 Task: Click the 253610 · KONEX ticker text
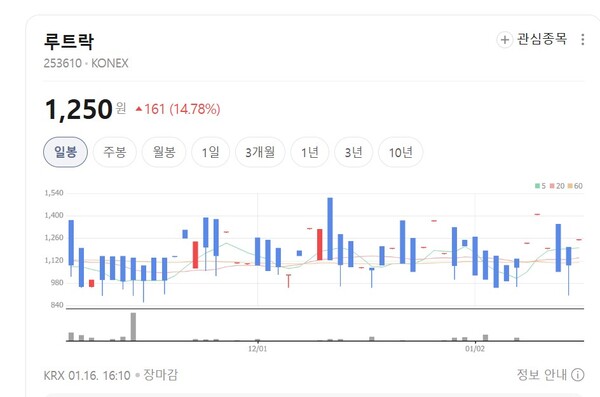pos(86,63)
